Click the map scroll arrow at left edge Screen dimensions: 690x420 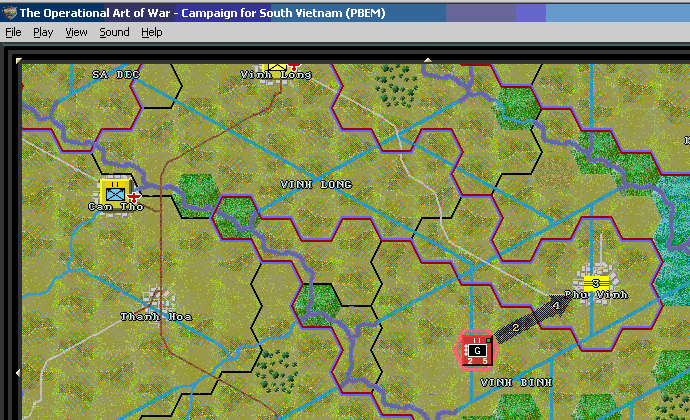pyautogui.click(x=18, y=373)
